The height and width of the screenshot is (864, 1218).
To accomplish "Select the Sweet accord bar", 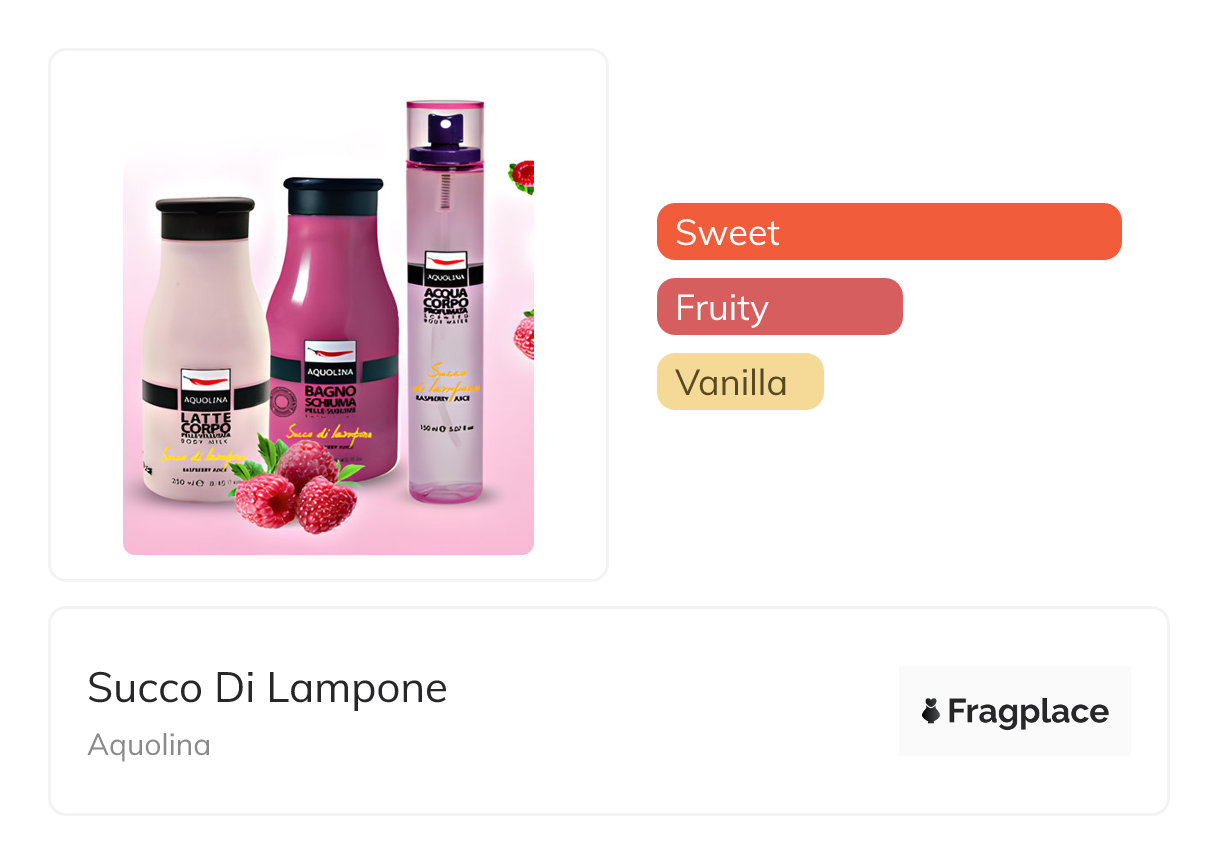I will click(889, 232).
